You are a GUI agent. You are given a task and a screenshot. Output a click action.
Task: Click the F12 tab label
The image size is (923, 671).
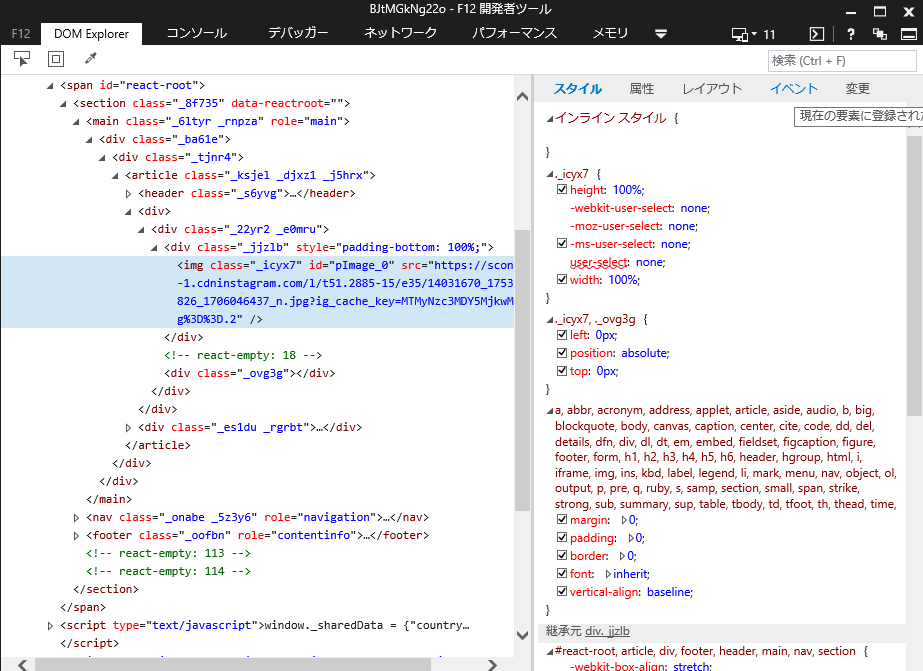point(21,34)
